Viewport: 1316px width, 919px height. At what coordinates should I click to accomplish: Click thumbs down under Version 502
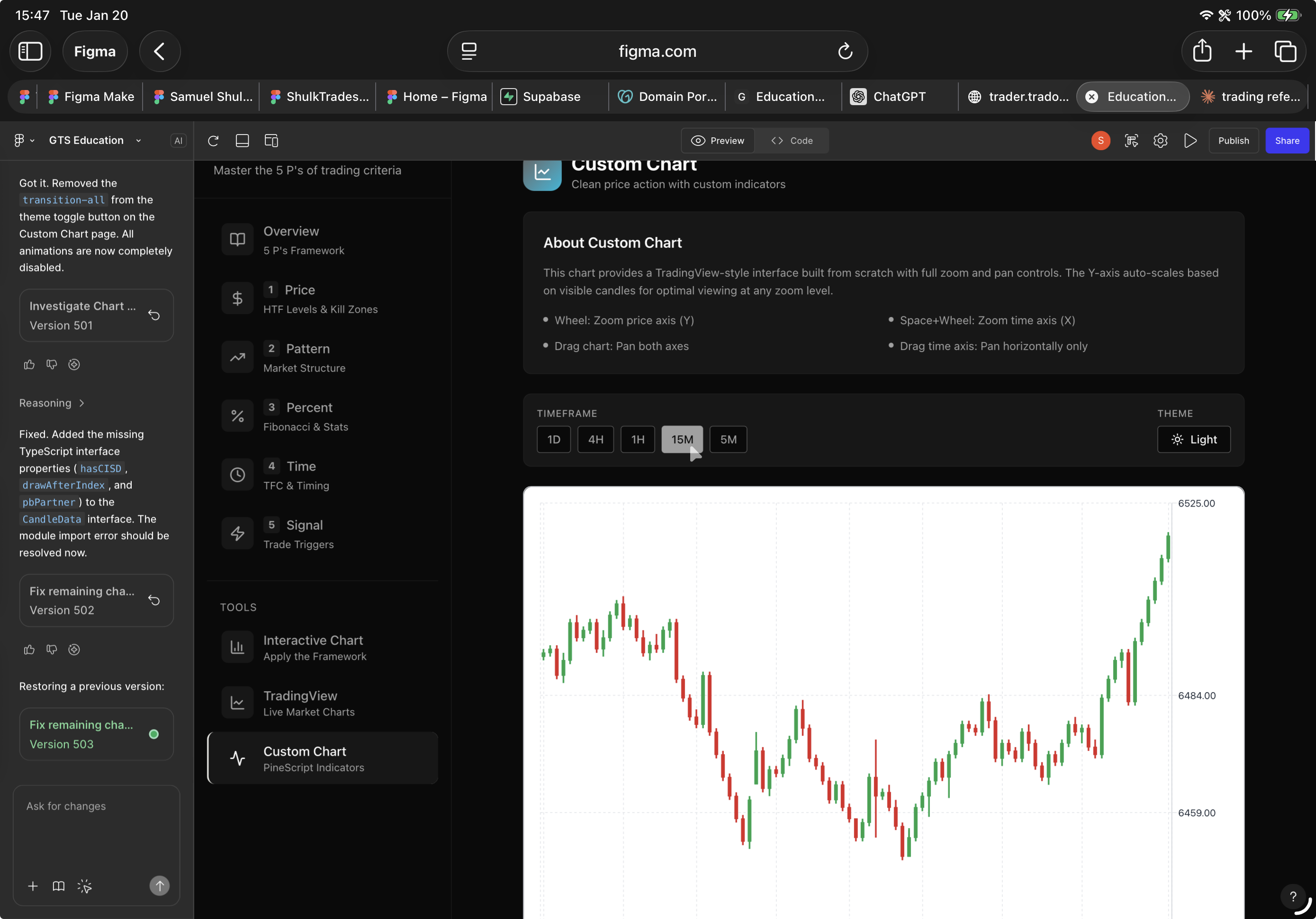pyautogui.click(x=52, y=649)
